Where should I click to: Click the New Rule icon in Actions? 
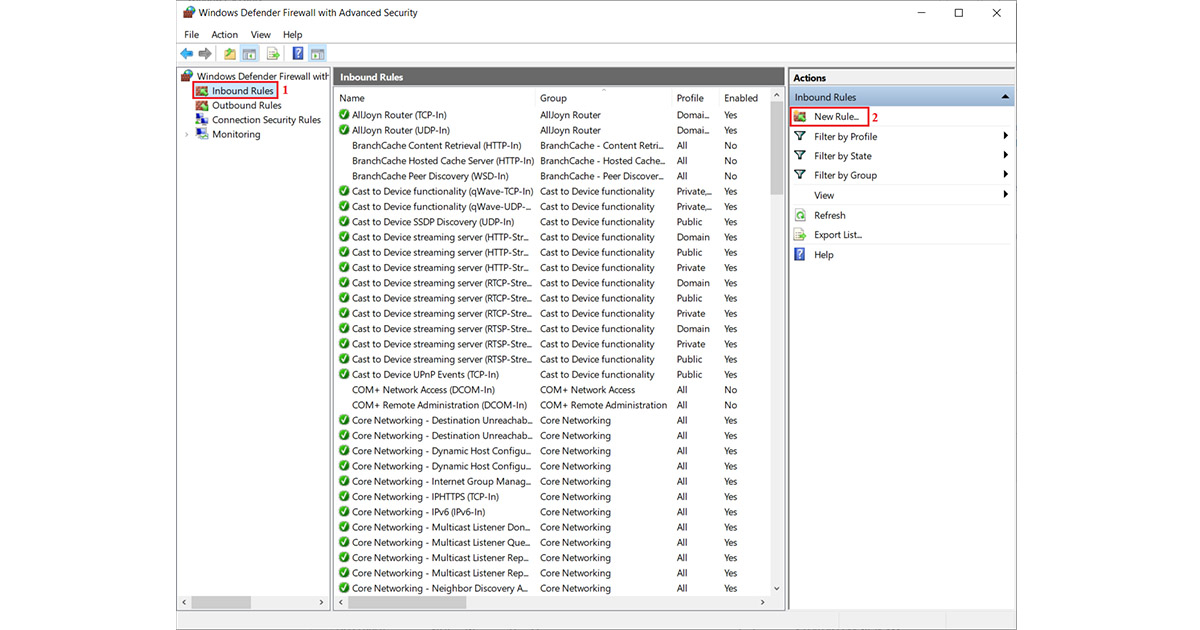click(800, 117)
